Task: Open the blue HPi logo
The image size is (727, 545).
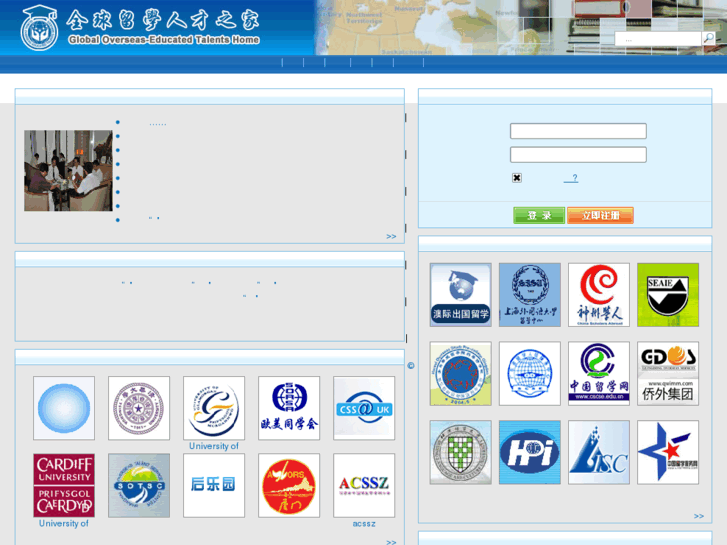Action: click(530, 453)
